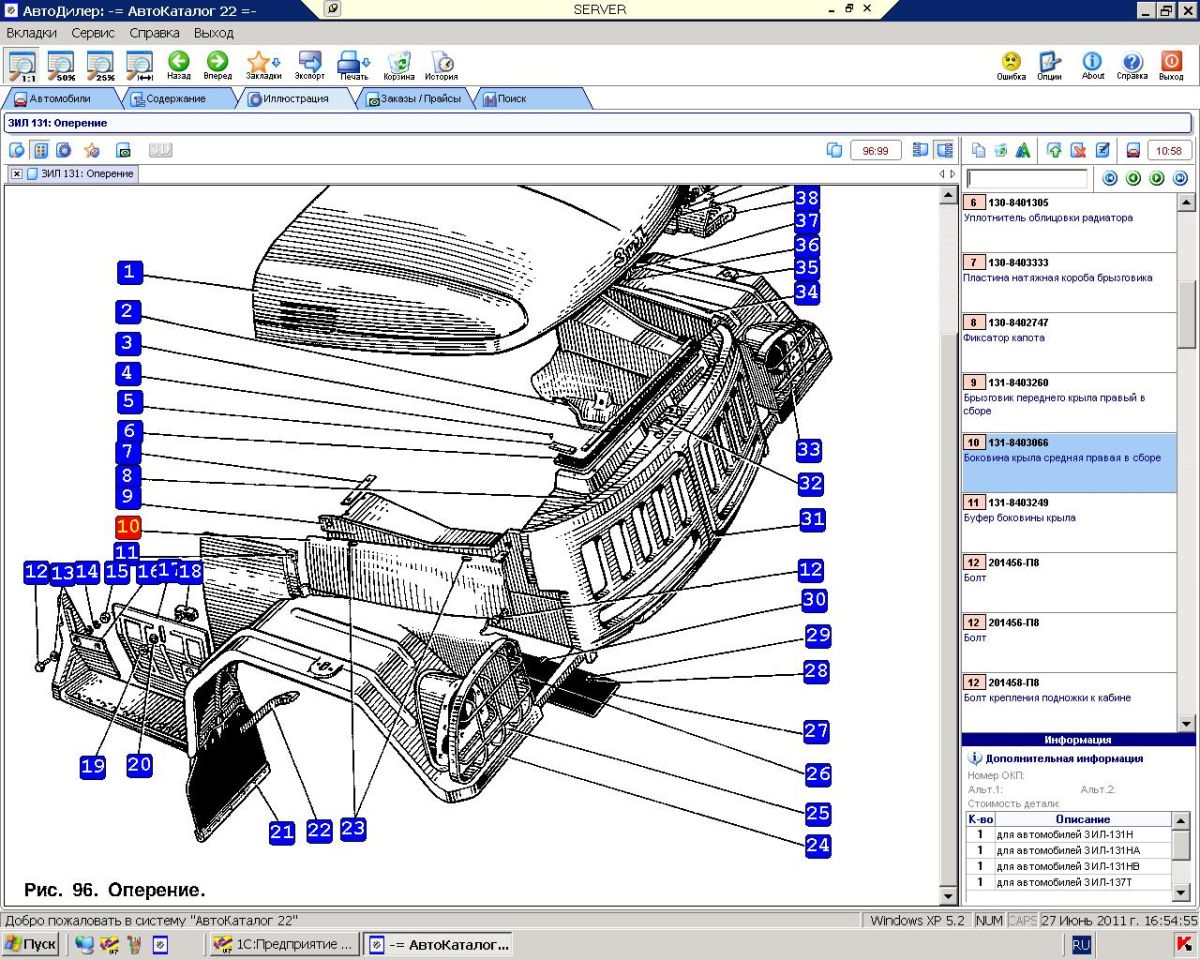The width and height of the screenshot is (1200, 960).
Task: Click red callout number 10 on diagram
Action: point(128,526)
